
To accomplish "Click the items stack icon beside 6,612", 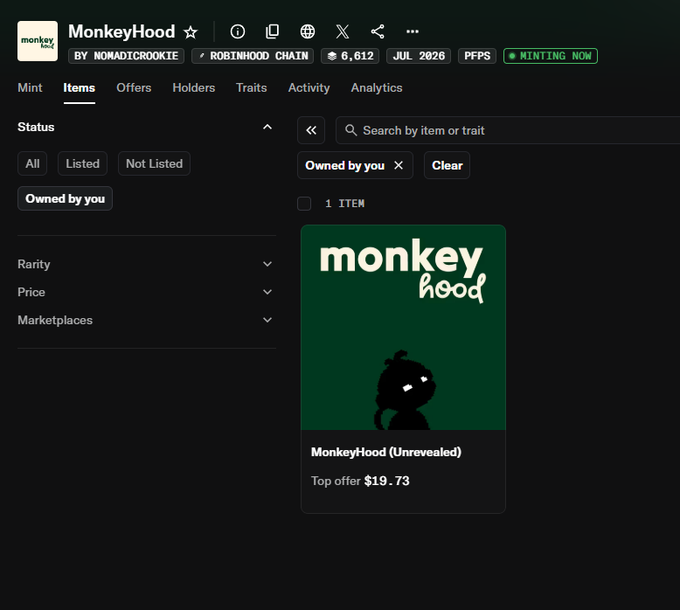I will [332, 56].
